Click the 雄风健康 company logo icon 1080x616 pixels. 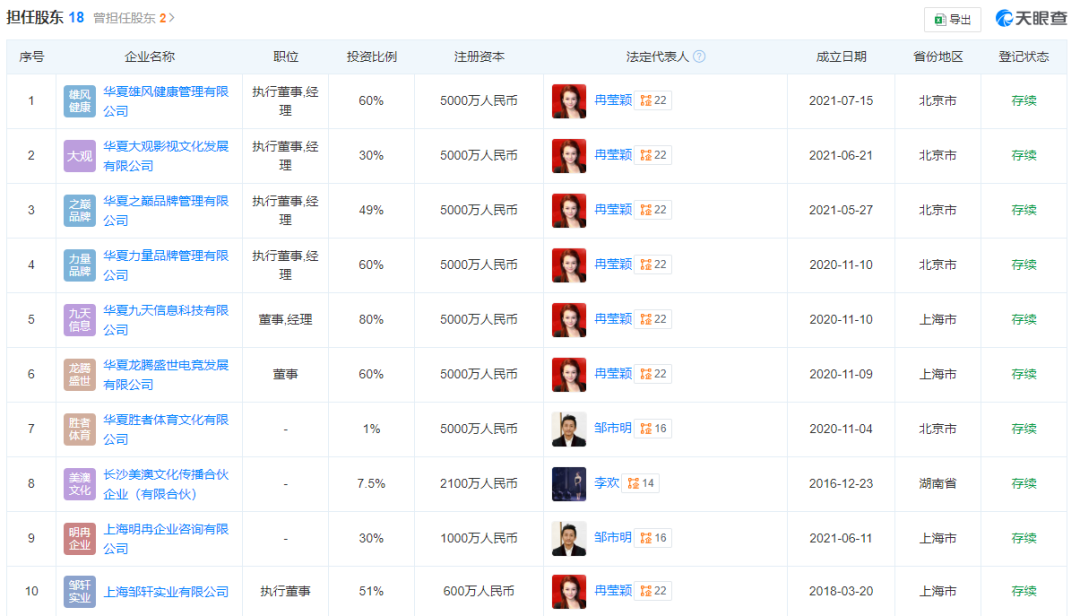pos(79,101)
